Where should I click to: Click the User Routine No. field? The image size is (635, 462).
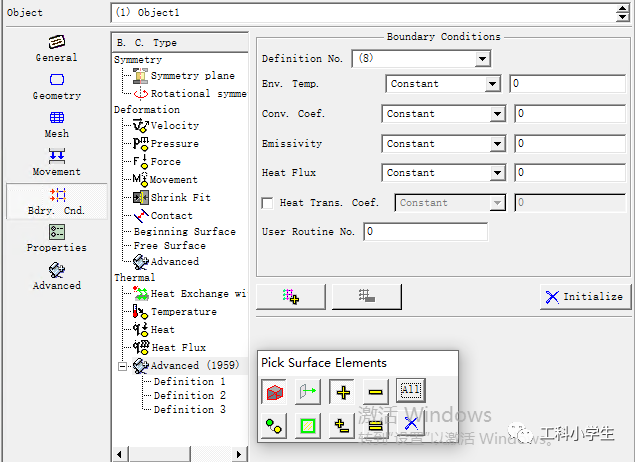coord(426,232)
